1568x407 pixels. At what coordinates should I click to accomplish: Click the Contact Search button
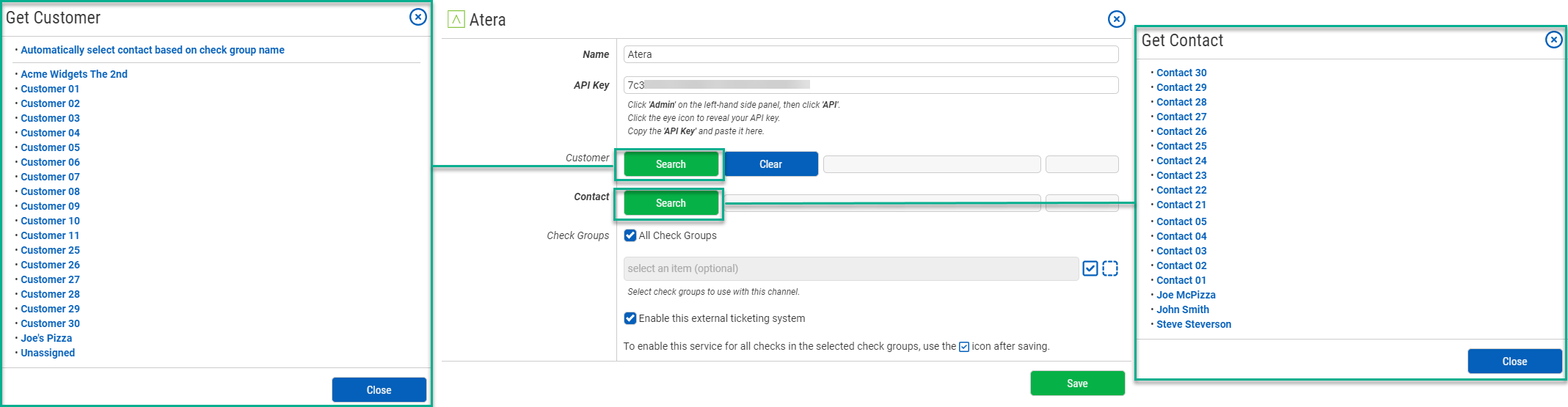671,203
